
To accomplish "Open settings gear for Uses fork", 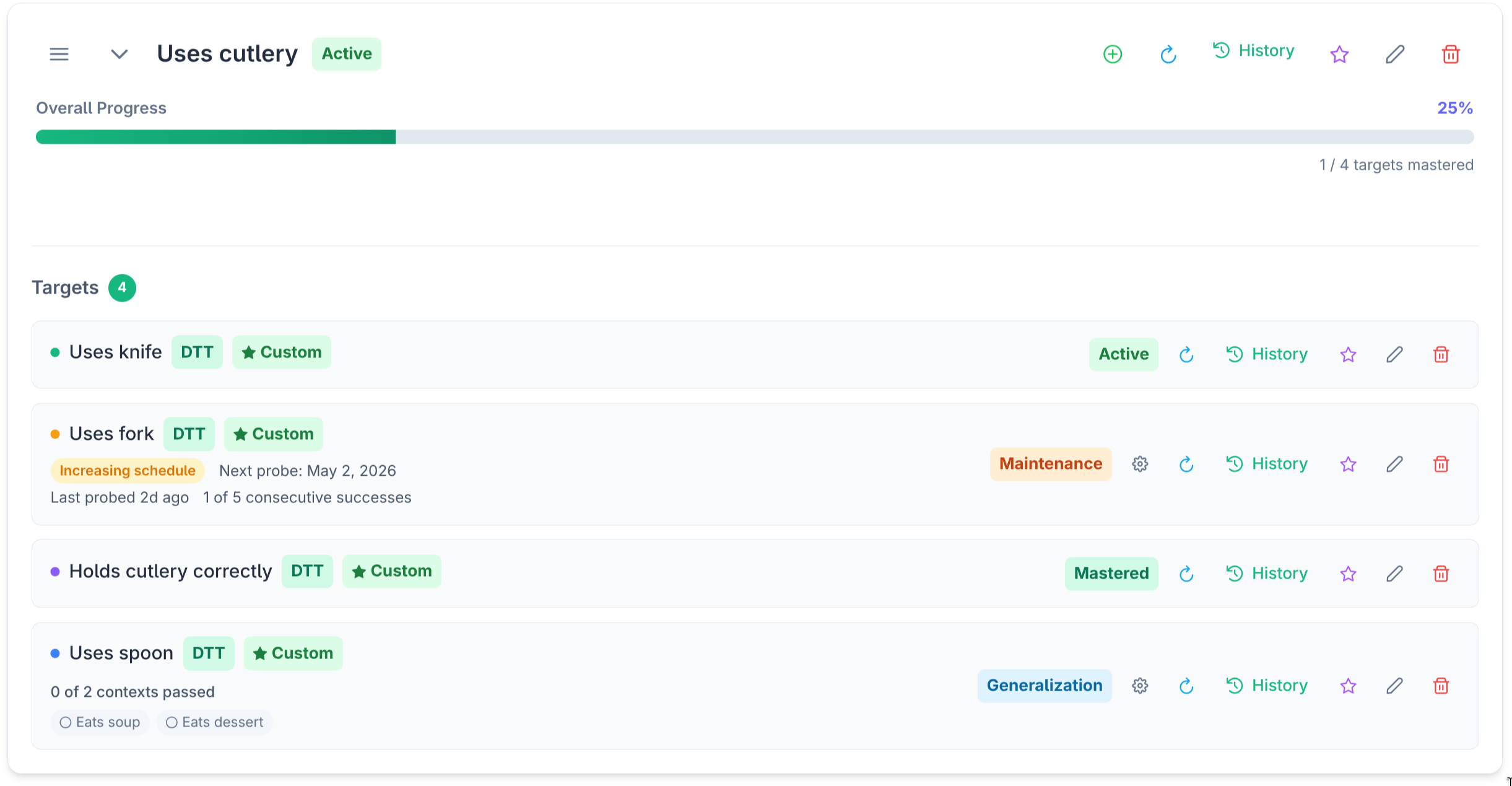I will pyautogui.click(x=1140, y=464).
